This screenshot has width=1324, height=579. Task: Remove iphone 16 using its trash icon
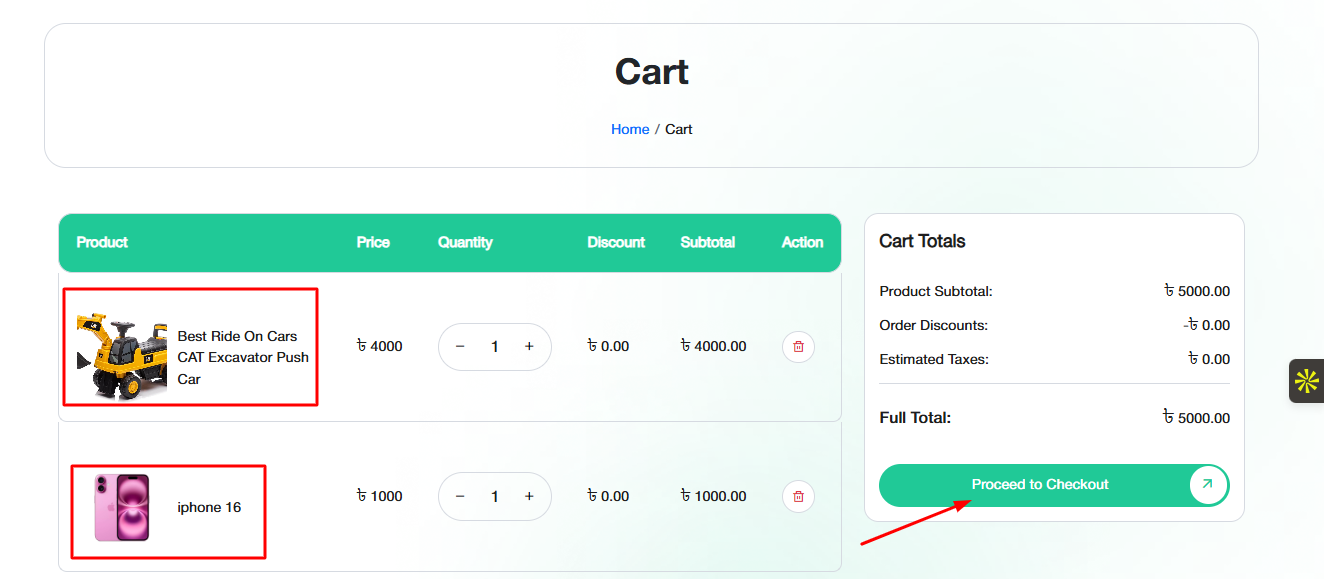(x=798, y=496)
